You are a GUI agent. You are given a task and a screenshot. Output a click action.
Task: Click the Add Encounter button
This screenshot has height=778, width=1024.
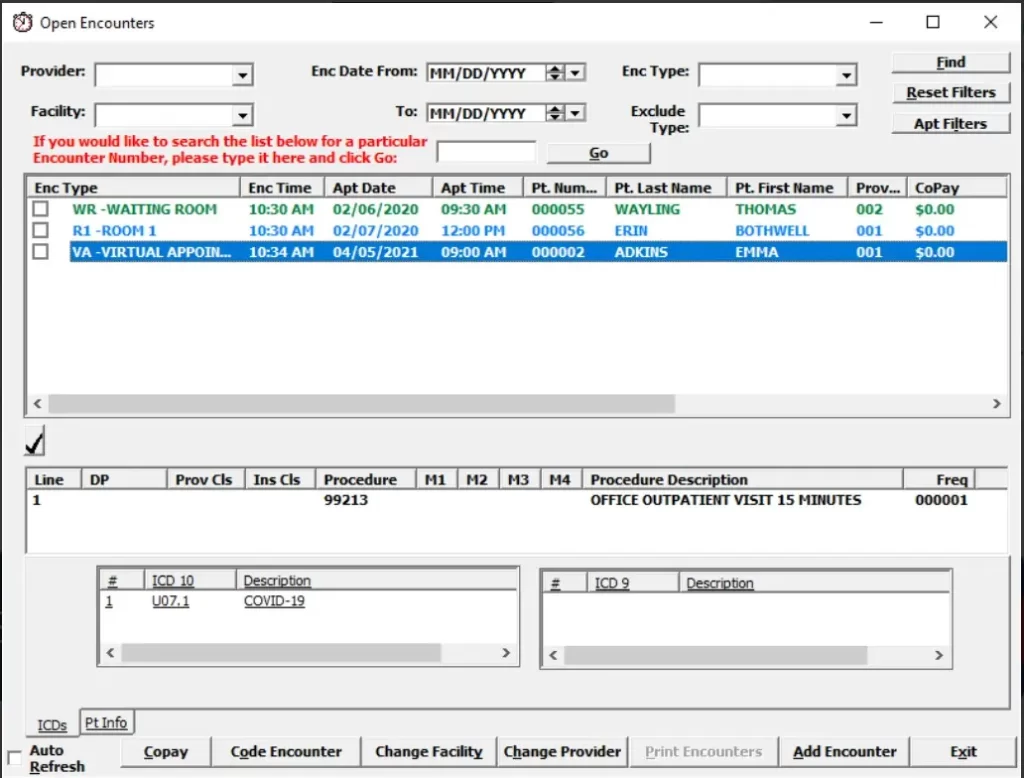pyautogui.click(x=845, y=751)
